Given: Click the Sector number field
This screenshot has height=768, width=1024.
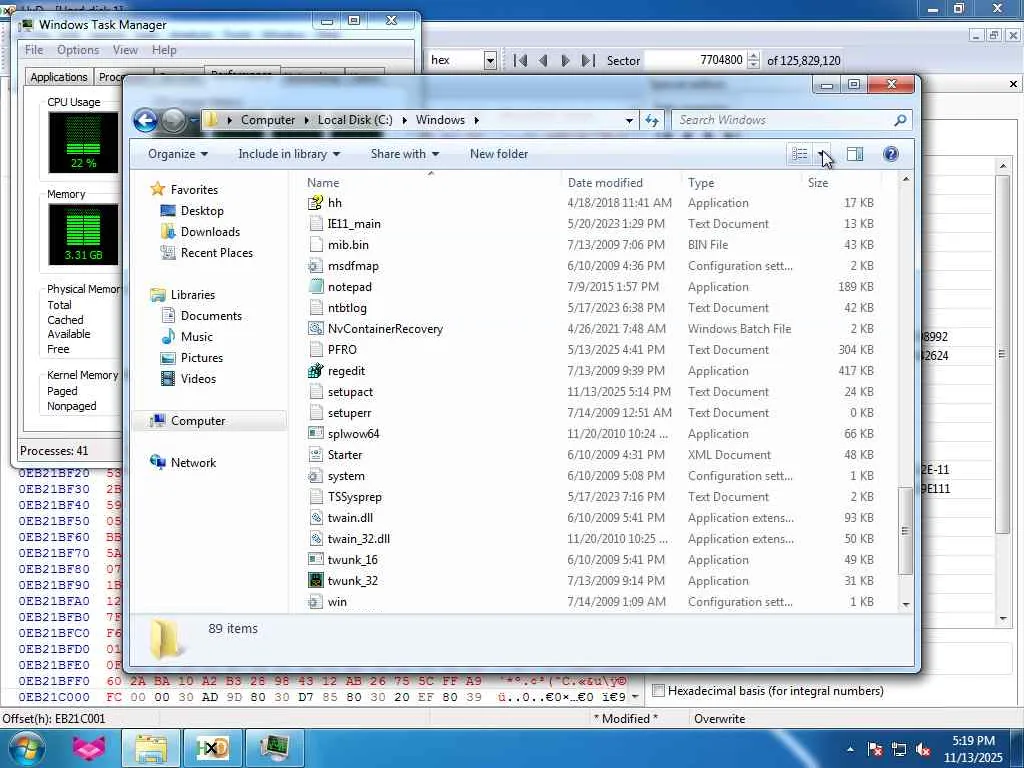Looking at the screenshot, I should tap(695, 61).
